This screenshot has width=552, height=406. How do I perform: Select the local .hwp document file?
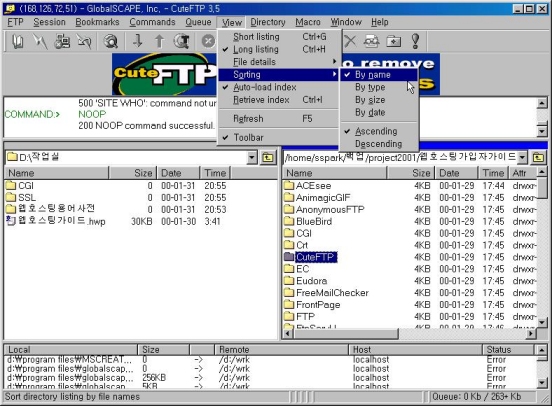point(56,221)
